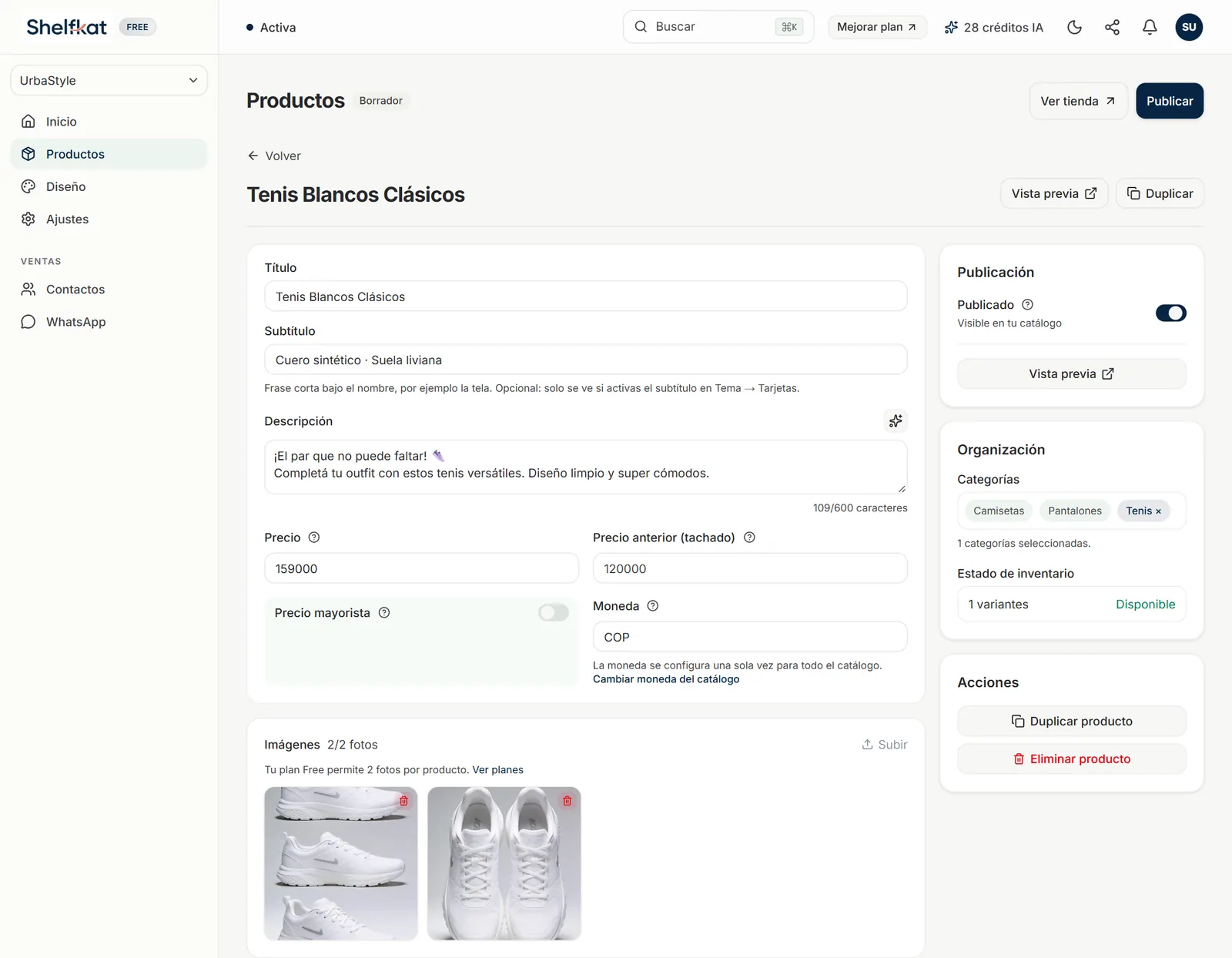Open WhatsApp in the sidebar
The height and width of the screenshot is (958, 1232).
click(x=109, y=322)
